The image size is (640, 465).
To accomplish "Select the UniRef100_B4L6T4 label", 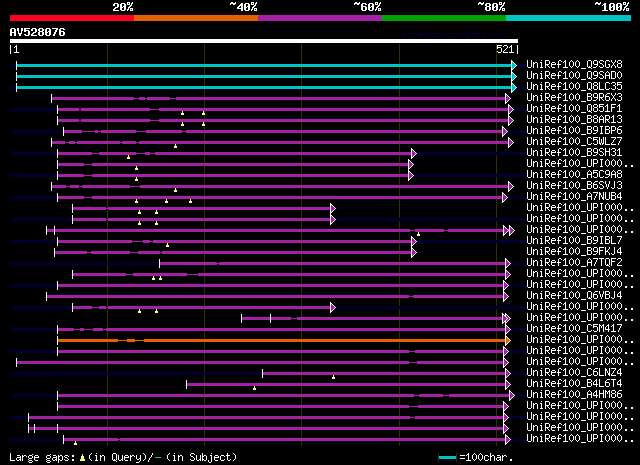I will tap(574, 384).
